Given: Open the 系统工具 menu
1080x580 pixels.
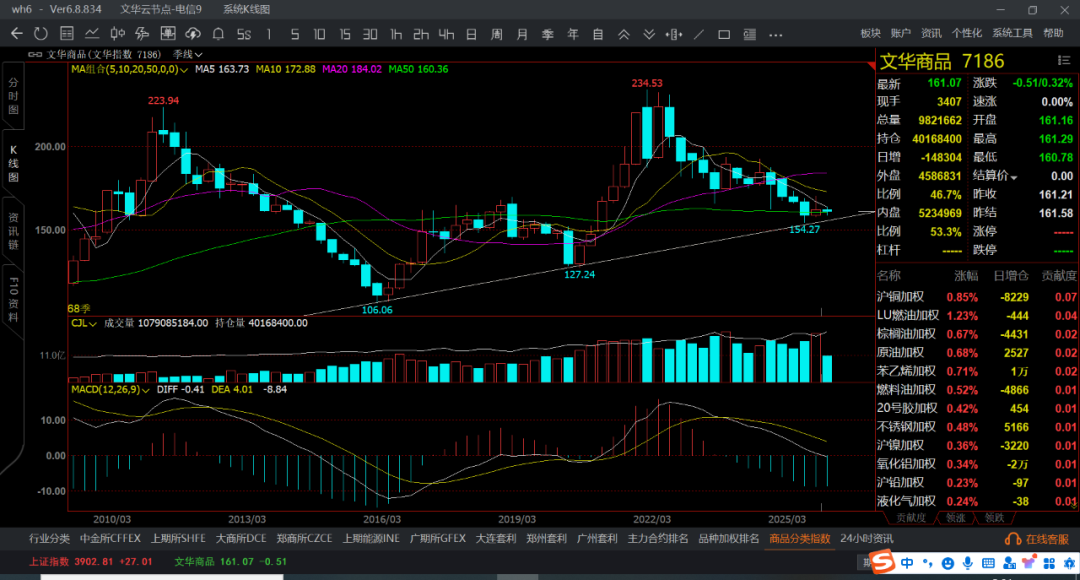Looking at the screenshot, I should pyautogui.click(x=1012, y=34).
